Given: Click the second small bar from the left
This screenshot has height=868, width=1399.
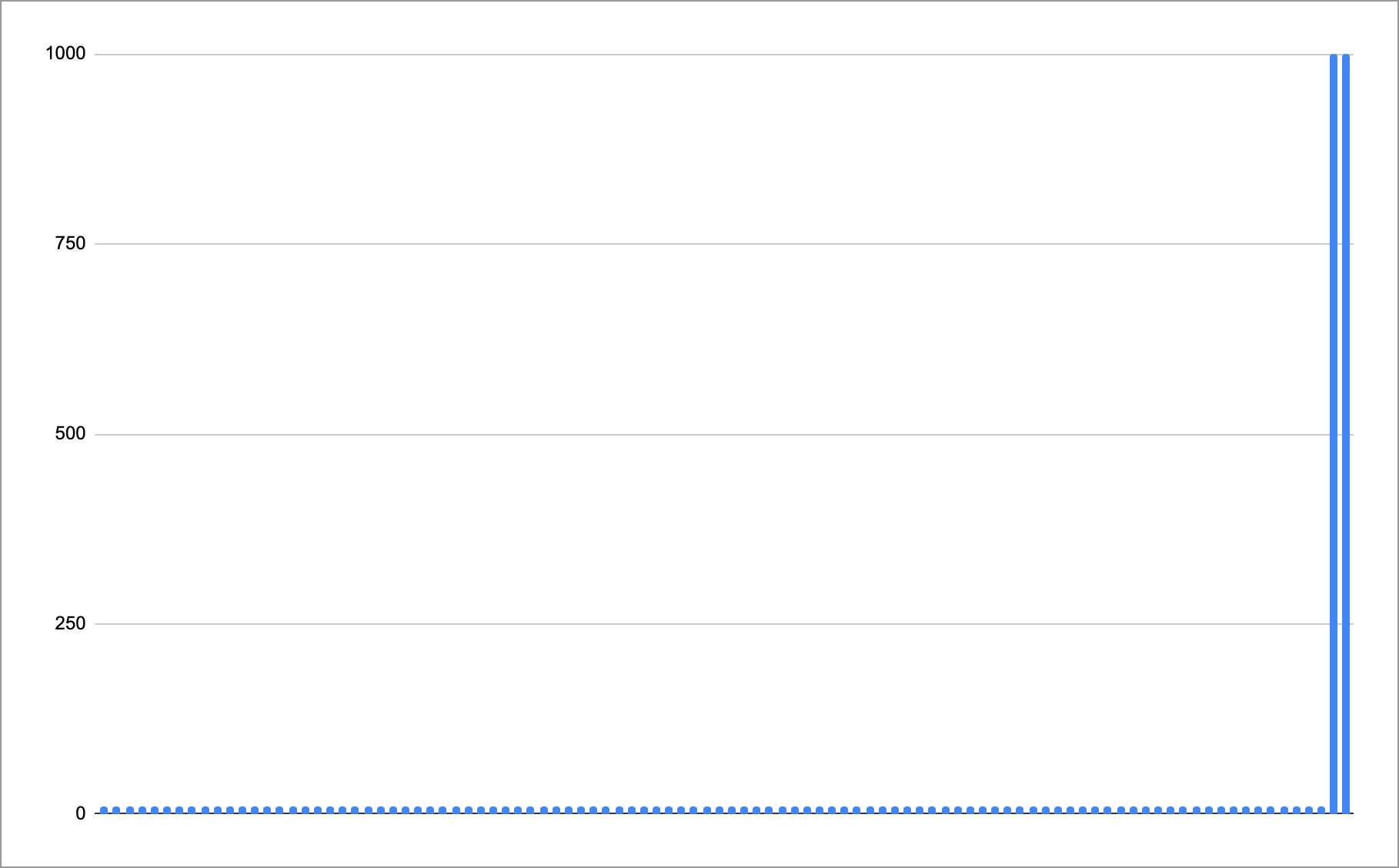Looking at the screenshot, I should 116,810.
